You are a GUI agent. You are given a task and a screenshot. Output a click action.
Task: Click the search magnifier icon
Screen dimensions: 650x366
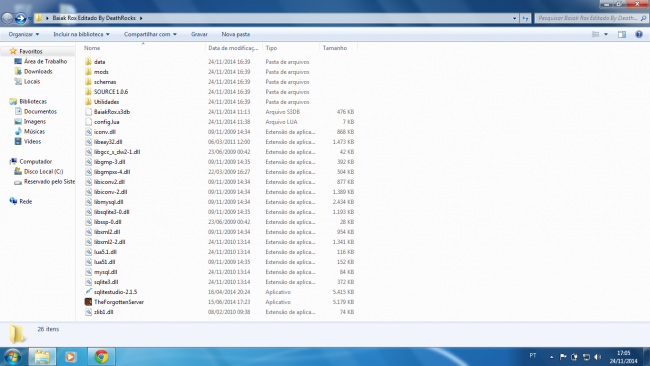pyautogui.click(x=643, y=18)
